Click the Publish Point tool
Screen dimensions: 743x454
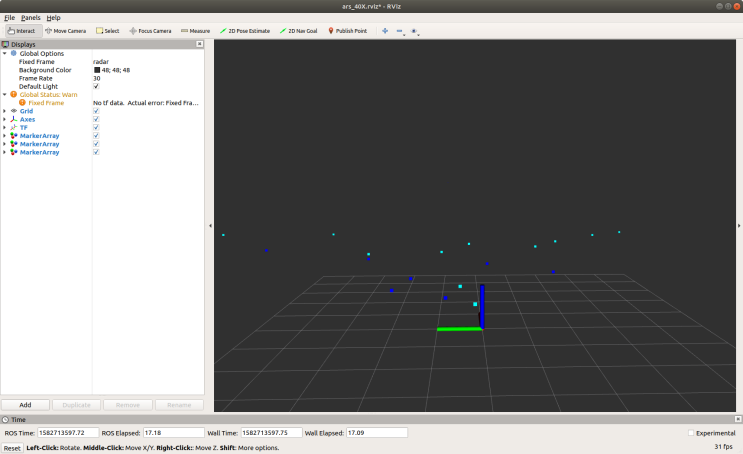[x=348, y=31]
